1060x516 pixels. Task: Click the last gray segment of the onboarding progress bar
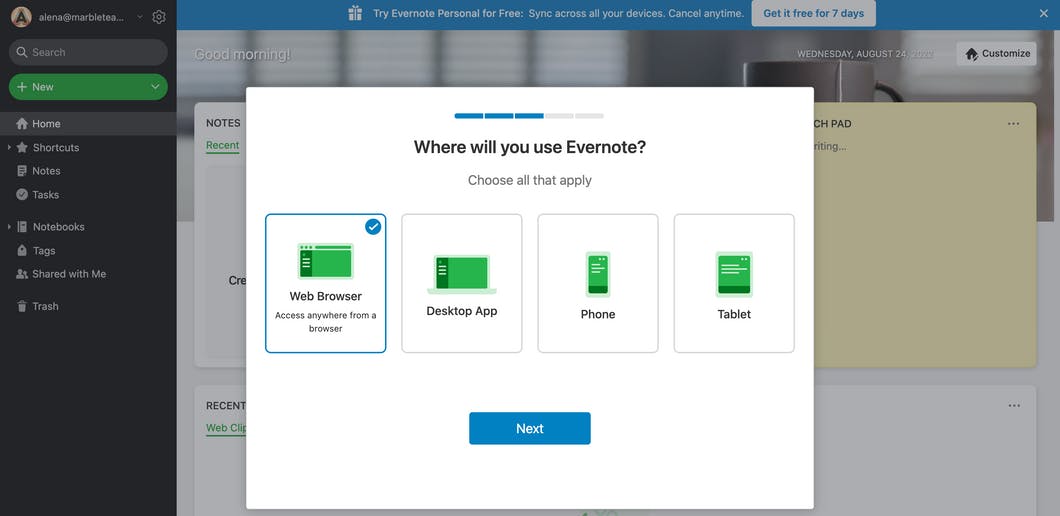tap(589, 116)
